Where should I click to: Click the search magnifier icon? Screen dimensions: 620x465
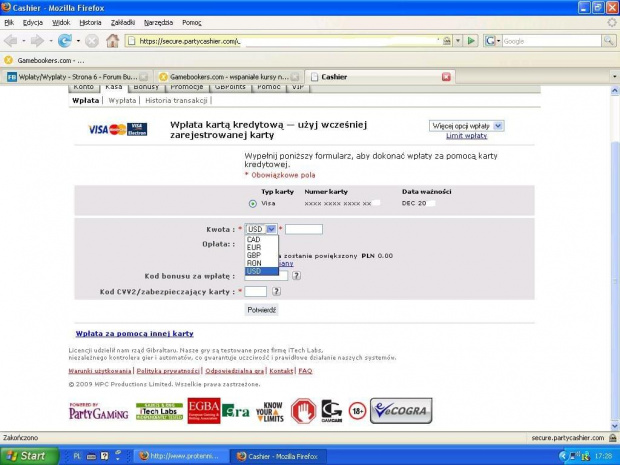[608, 41]
